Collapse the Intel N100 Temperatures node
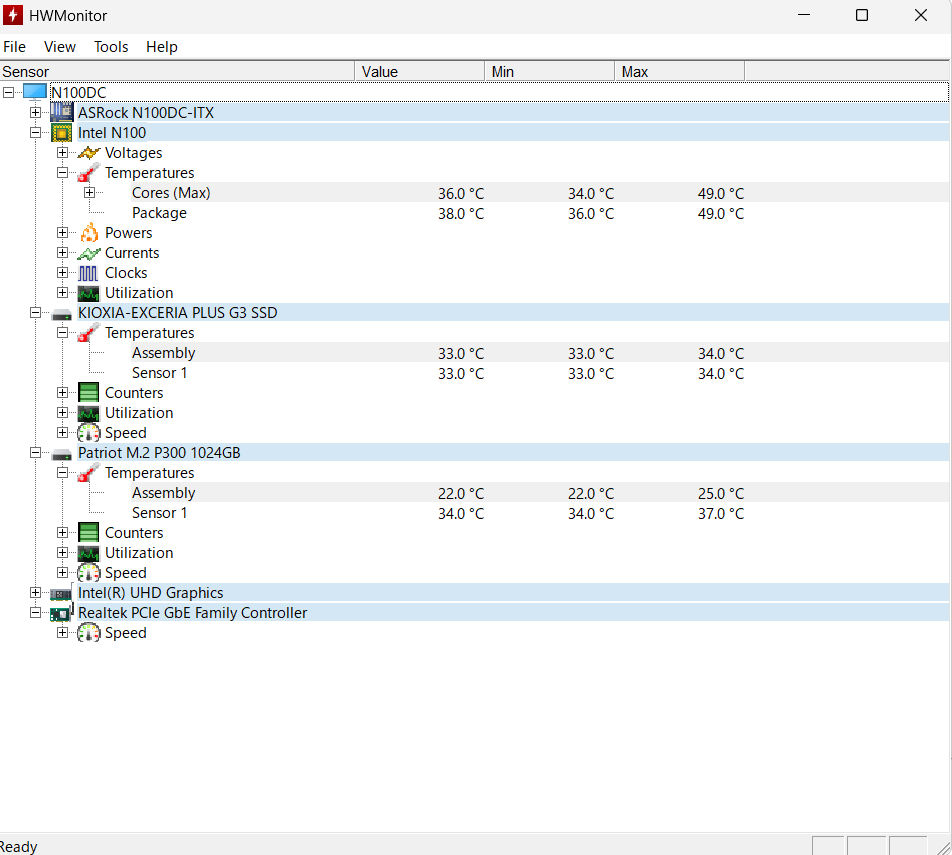 [x=63, y=173]
